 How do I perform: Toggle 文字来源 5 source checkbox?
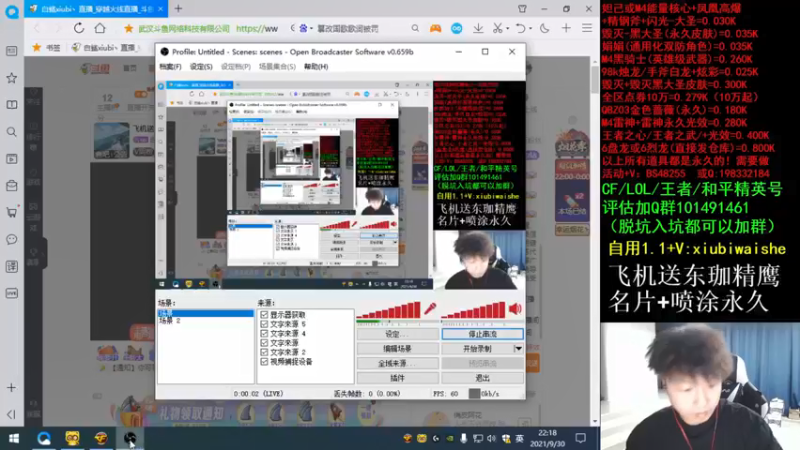264,324
